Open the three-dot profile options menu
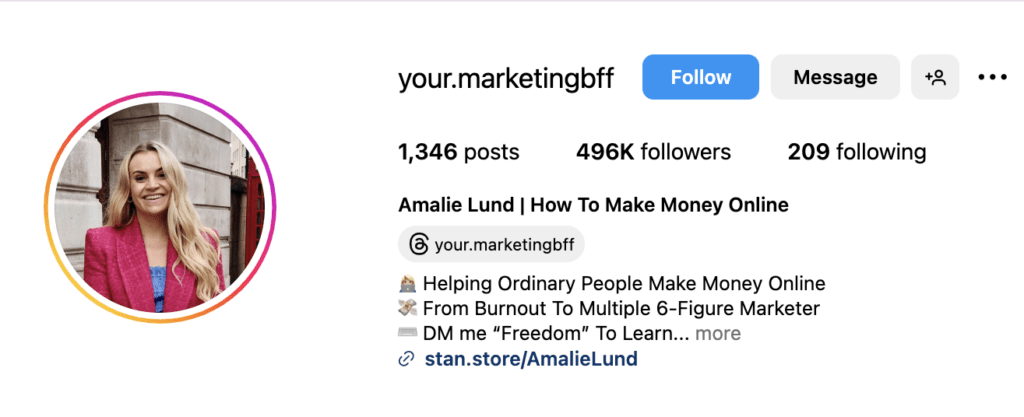This screenshot has height=417, width=1024. click(x=993, y=77)
